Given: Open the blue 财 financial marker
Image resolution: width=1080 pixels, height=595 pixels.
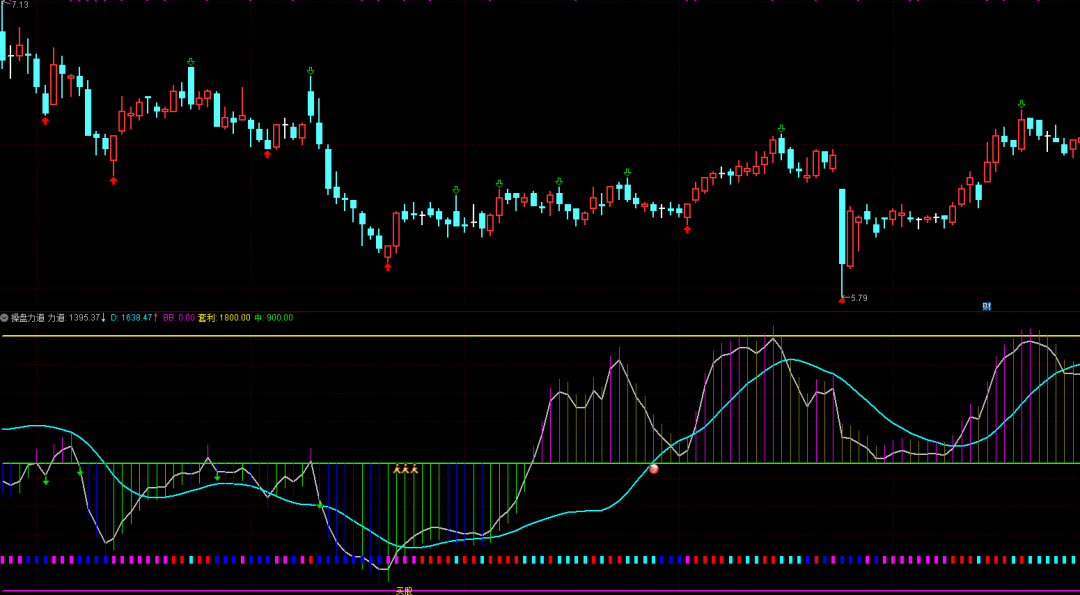Looking at the screenshot, I should (x=986, y=306).
